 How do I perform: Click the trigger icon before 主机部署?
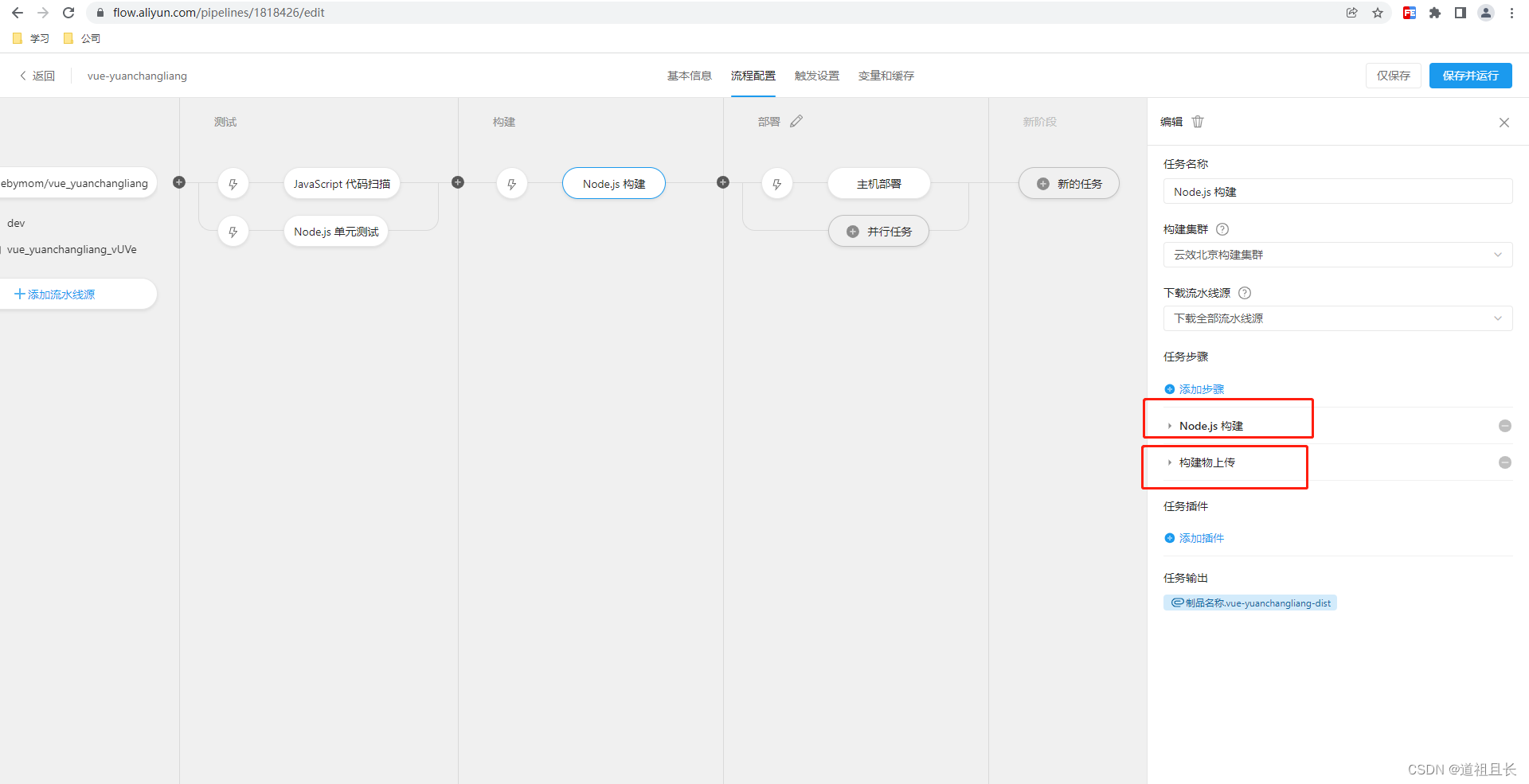pyautogui.click(x=777, y=184)
